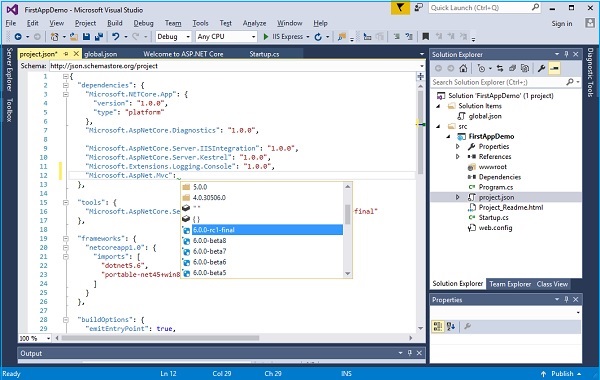Click the Save All toolbar icon
The height and width of the screenshot is (380, 600).
coord(99,37)
